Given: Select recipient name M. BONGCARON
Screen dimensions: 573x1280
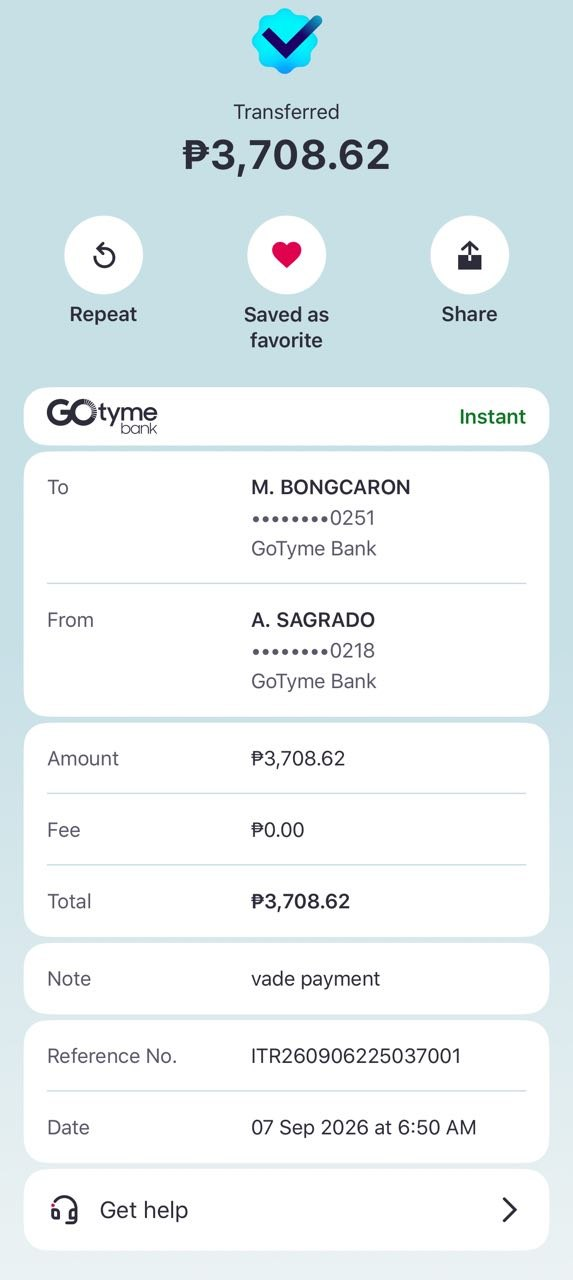Looking at the screenshot, I should coord(331,488).
